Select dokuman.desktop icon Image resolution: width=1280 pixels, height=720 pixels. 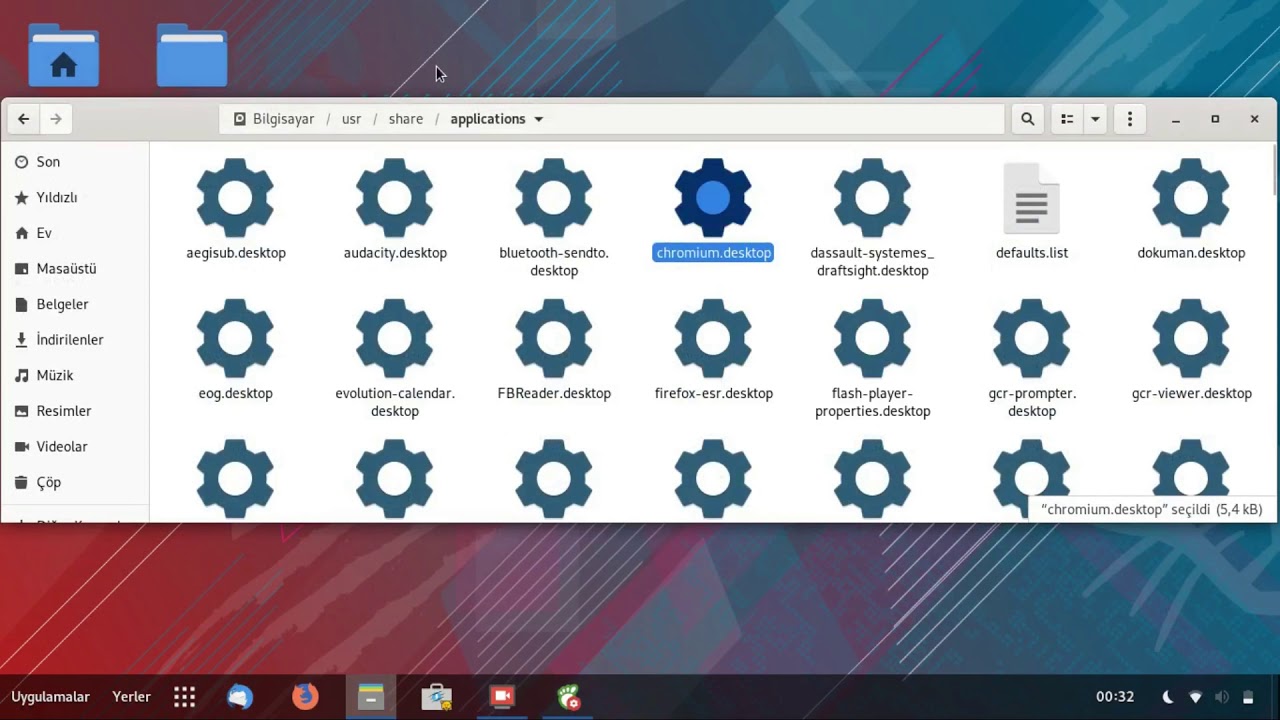tap(1191, 197)
